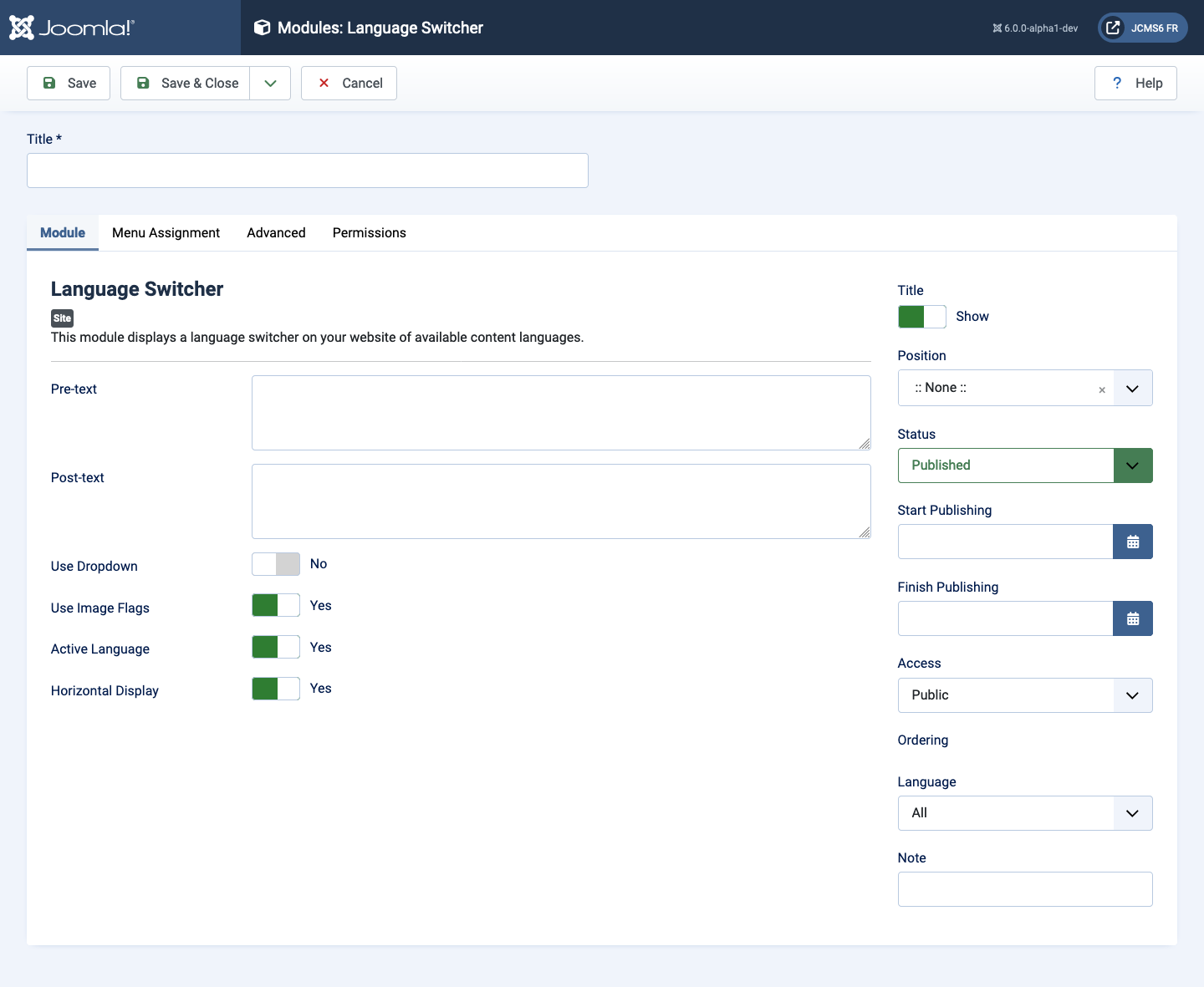Toggle the Use Dropdown switch
The height and width of the screenshot is (987, 1204).
point(276,564)
